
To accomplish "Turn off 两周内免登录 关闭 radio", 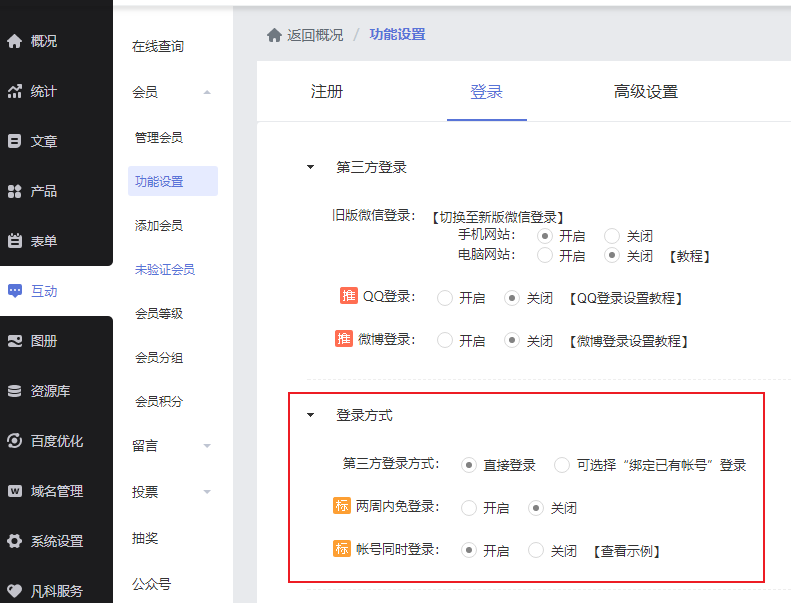I will 536,508.
